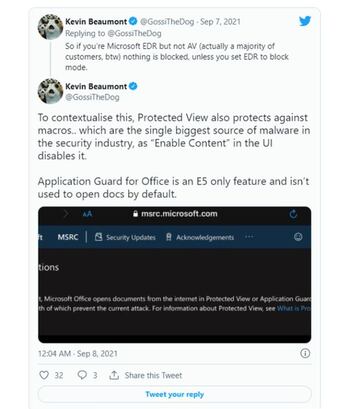Screen dimensions: 360x409
Task: Click the share upload arrow icon
Action: point(114,375)
